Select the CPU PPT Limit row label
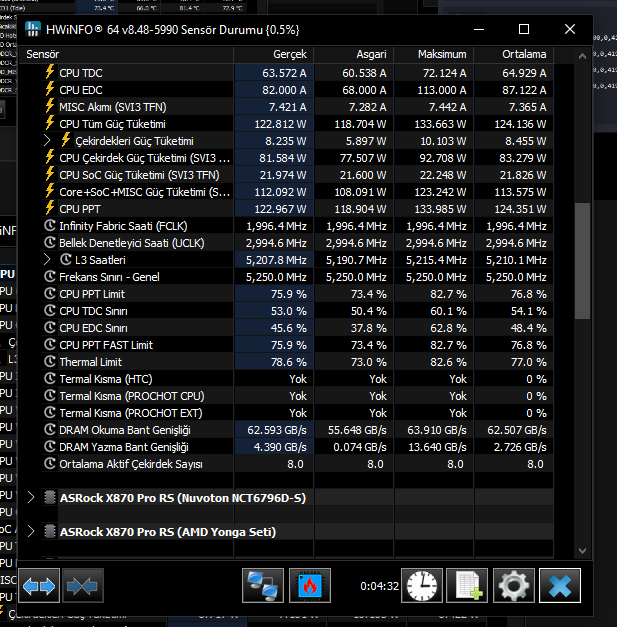The width and height of the screenshot is (617, 627). (x=92, y=294)
